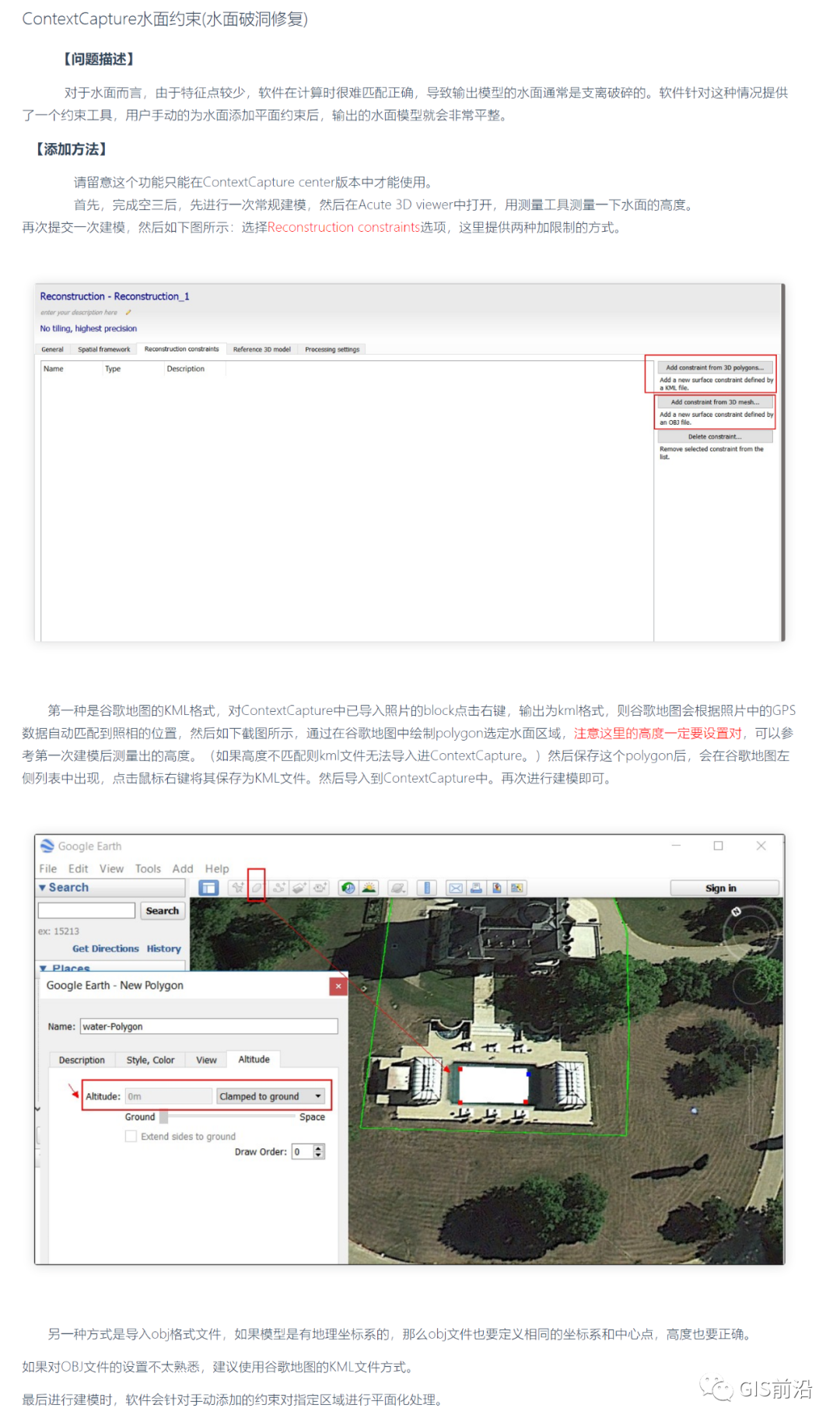Click 'Reconstruction - Reconstruction_1' title text

pos(114,296)
